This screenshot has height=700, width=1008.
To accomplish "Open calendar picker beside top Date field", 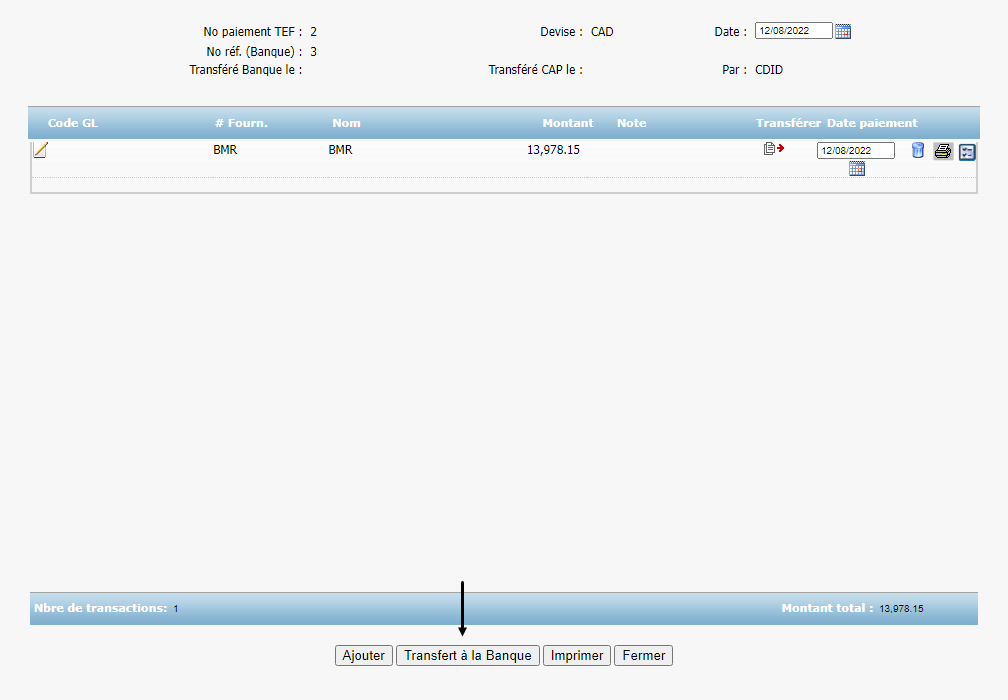I will 843,31.
